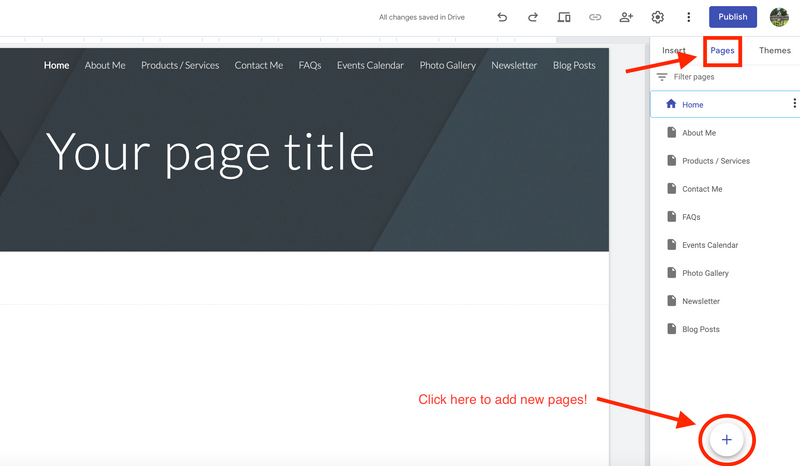Open the settings gear icon

[x=658, y=17]
